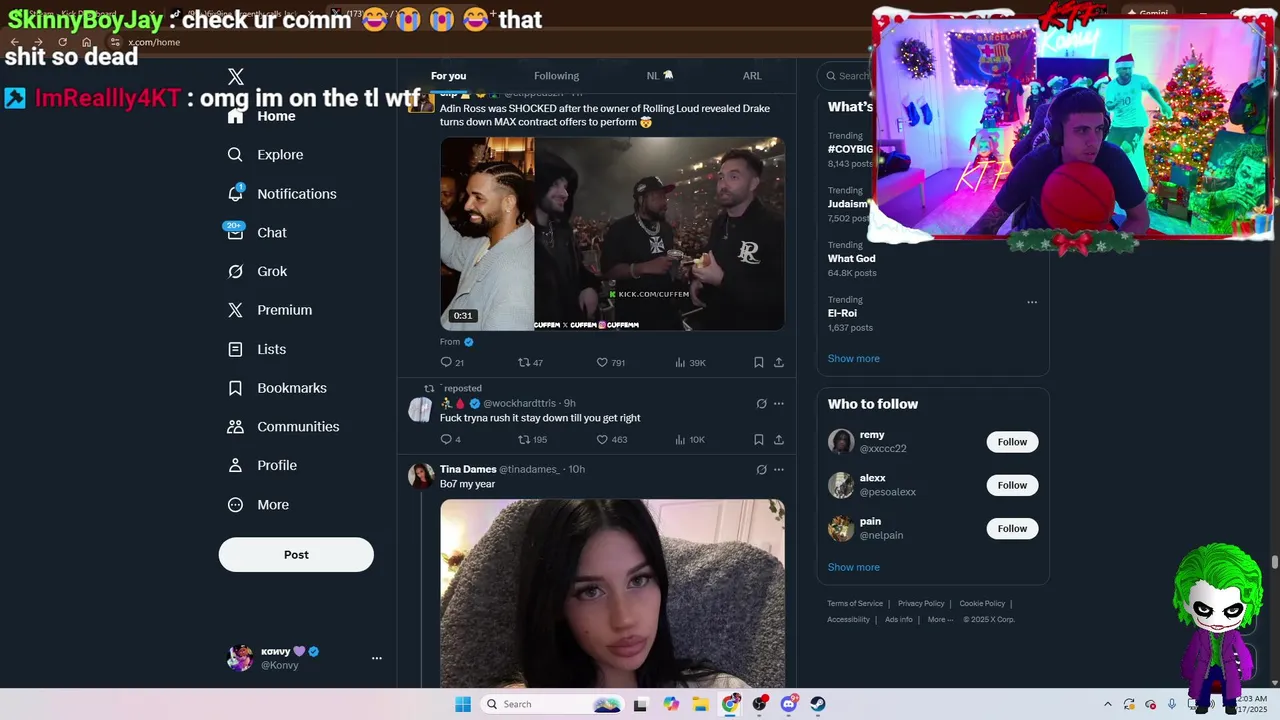Open Steam from the taskbar

pyautogui.click(x=818, y=704)
